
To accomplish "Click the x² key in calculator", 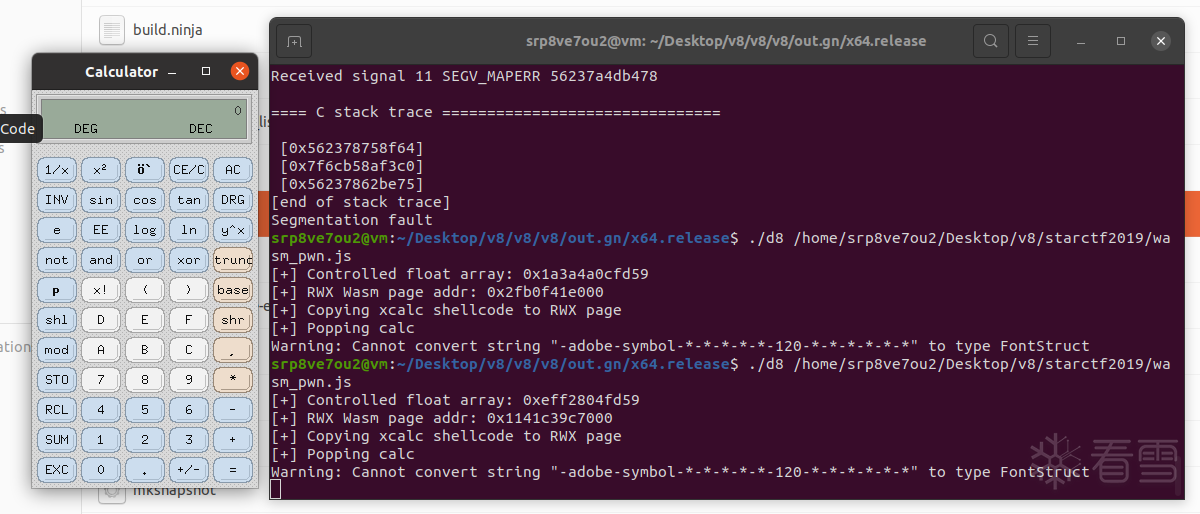I will pyautogui.click(x=101, y=170).
